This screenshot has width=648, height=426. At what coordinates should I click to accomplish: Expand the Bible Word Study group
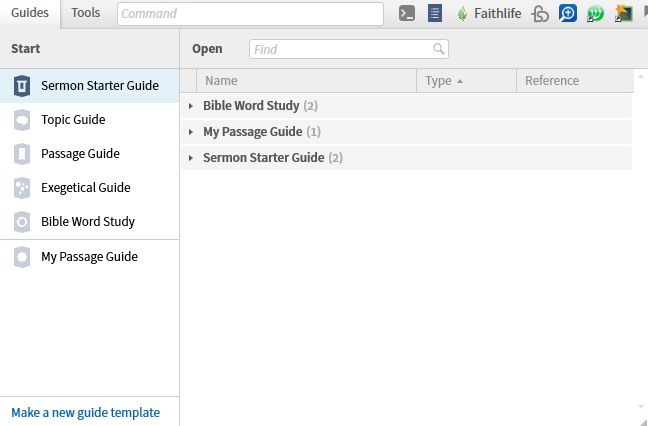[191, 106]
